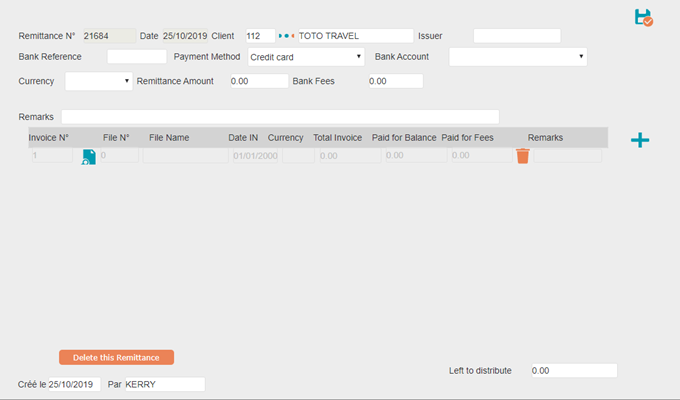The image size is (680, 400).
Task: Click the Bank Account label
Action: (x=402, y=56)
